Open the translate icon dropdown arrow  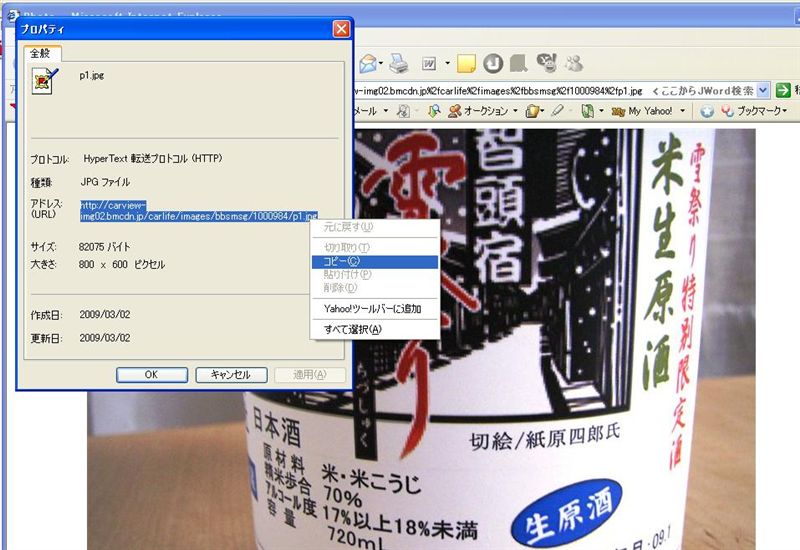602,111
